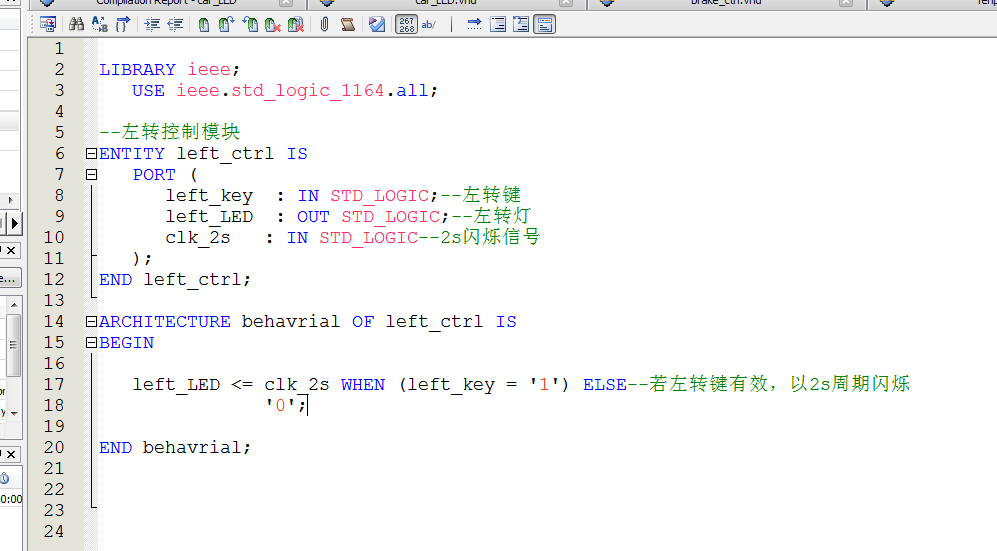Click the float window icon in toolbar
Screen dimensions: 997x551
pos(48,24)
